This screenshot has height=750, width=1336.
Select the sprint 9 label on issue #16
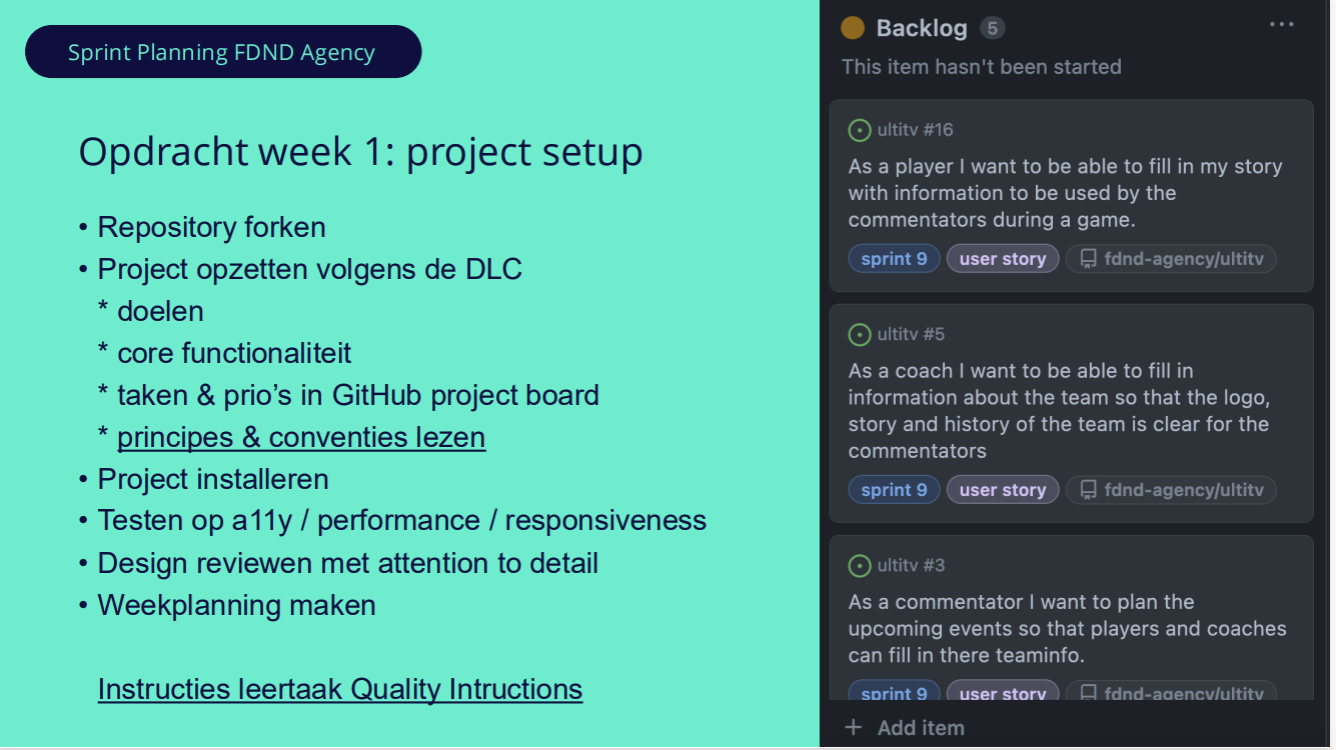pos(894,259)
